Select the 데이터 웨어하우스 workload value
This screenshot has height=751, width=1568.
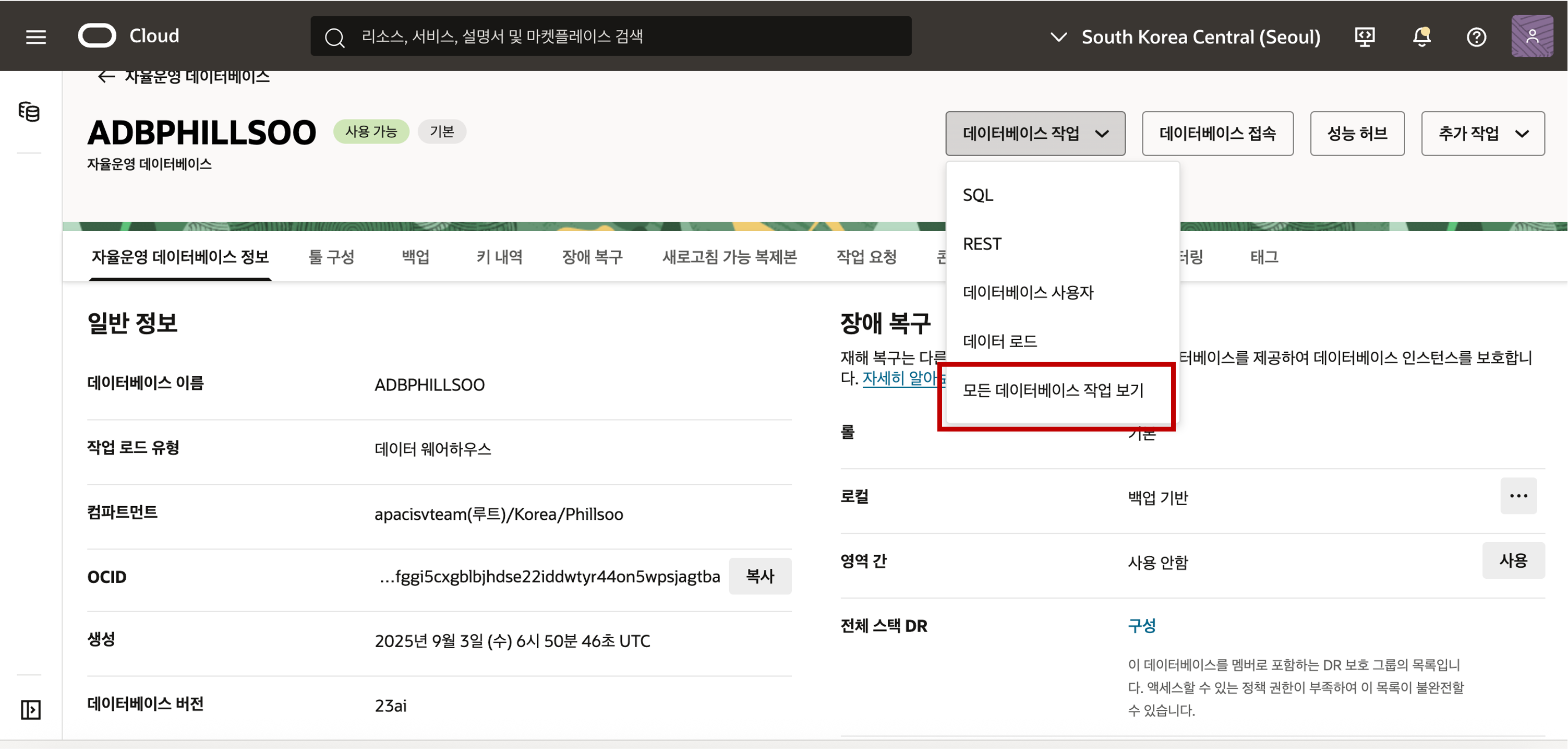point(432,449)
